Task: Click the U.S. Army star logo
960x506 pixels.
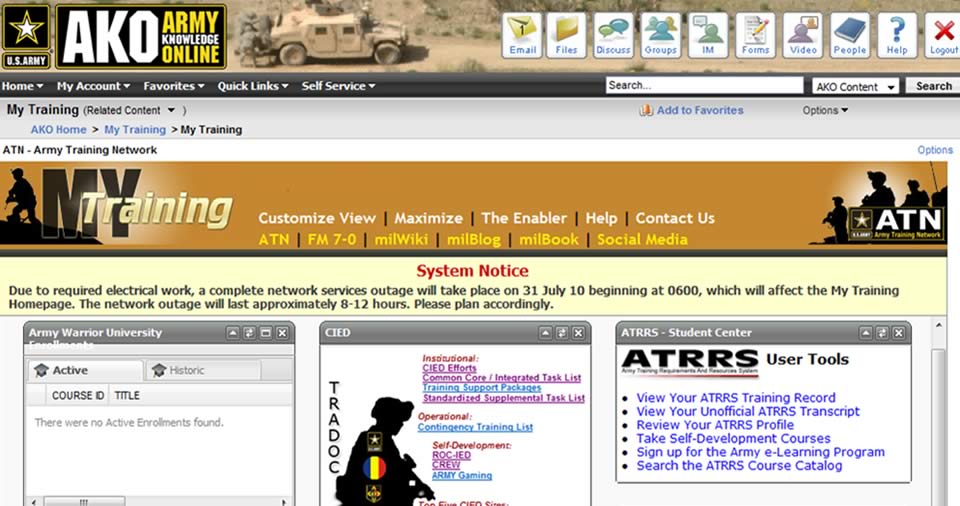Action: coord(26,36)
